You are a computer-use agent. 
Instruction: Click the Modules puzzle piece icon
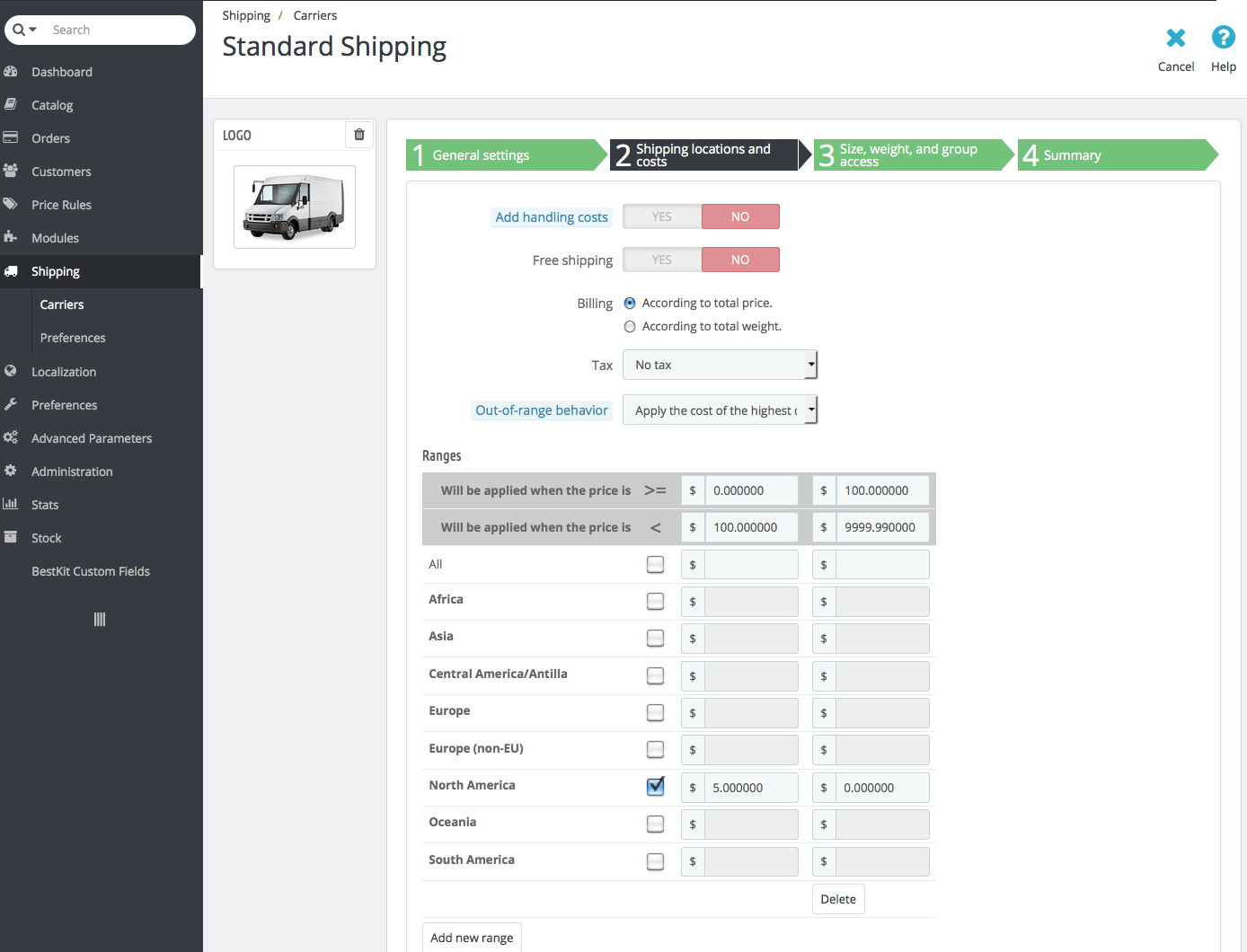point(11,238)
